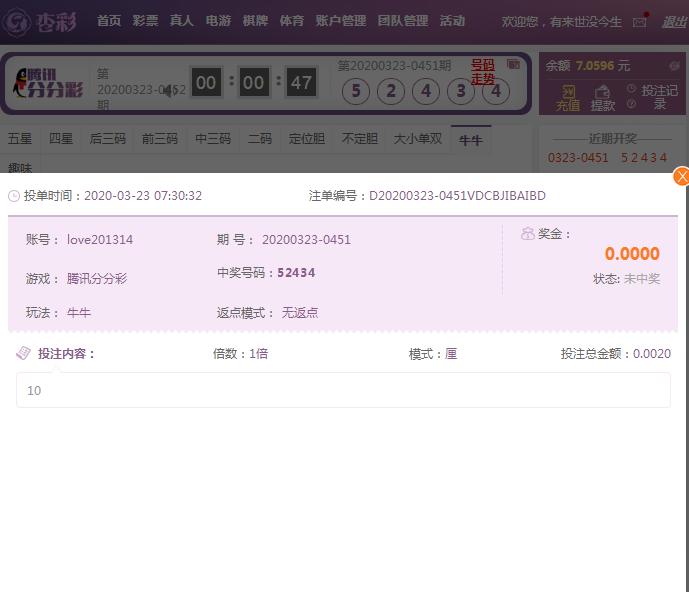Click the 近期开奖 heading
Image resolution: width=689 pixels, height=592 pixels.
click(612, 139)
